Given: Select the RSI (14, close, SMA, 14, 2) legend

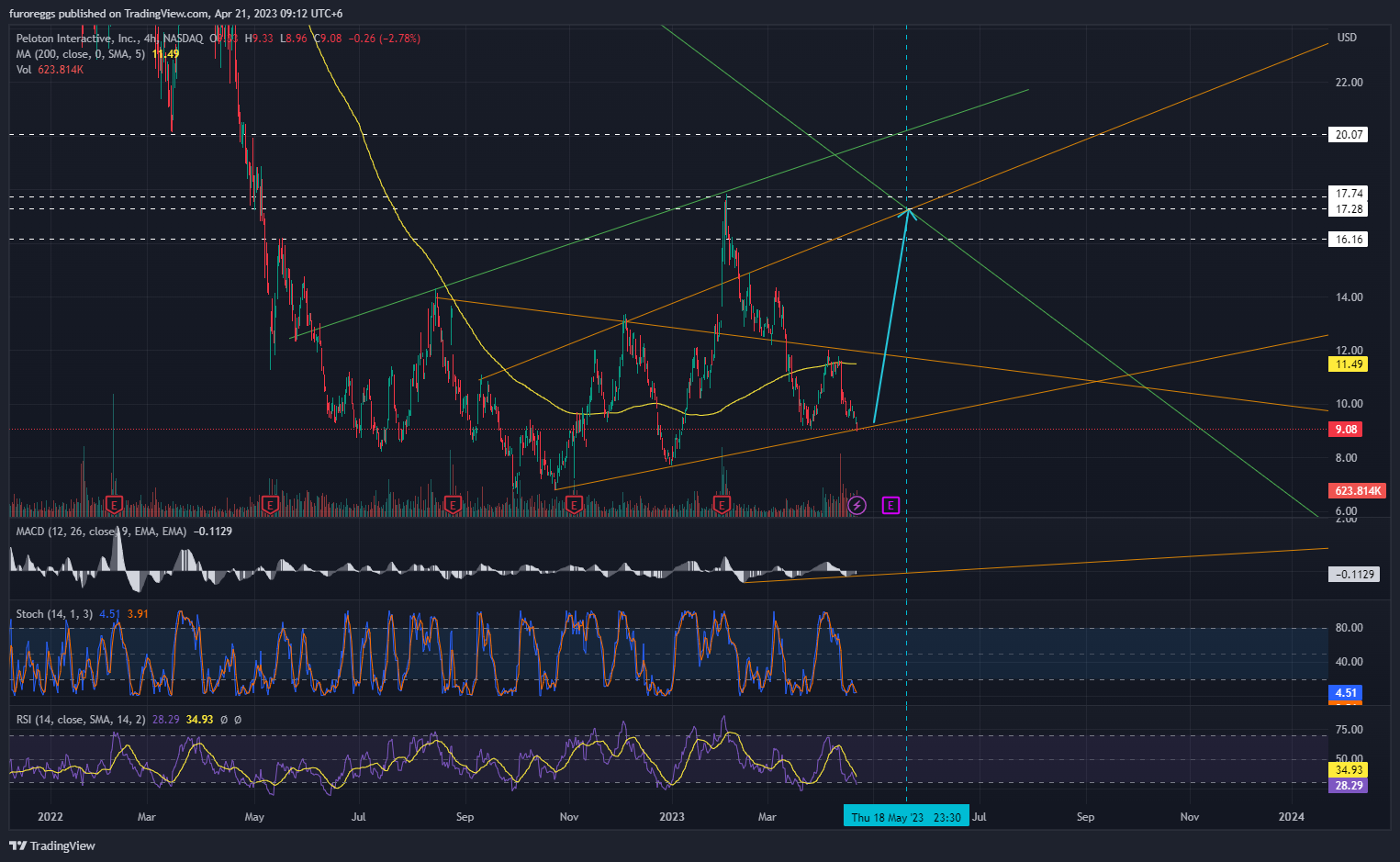Looking at the screenshot, I should (81, 720).
